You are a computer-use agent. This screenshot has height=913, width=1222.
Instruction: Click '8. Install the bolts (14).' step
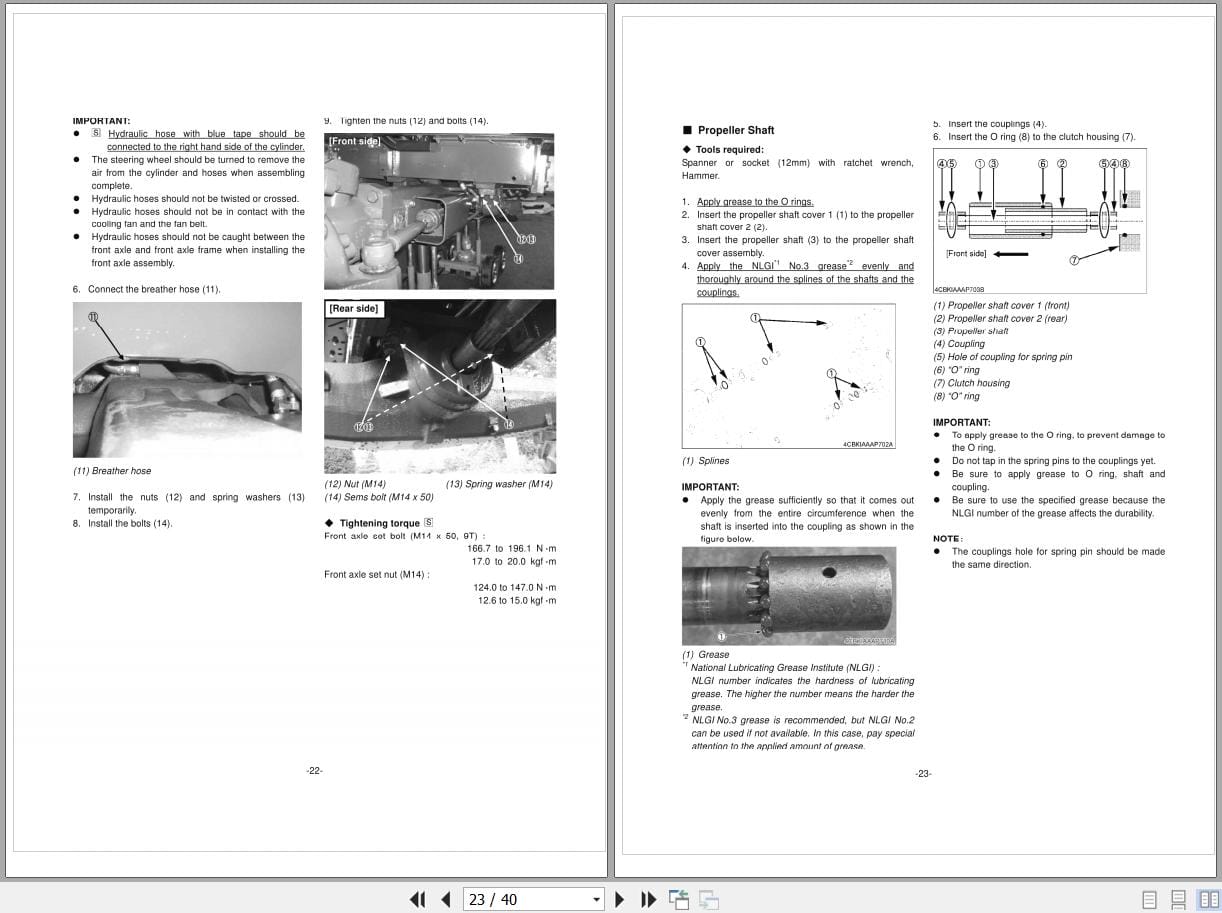point(123,523)
